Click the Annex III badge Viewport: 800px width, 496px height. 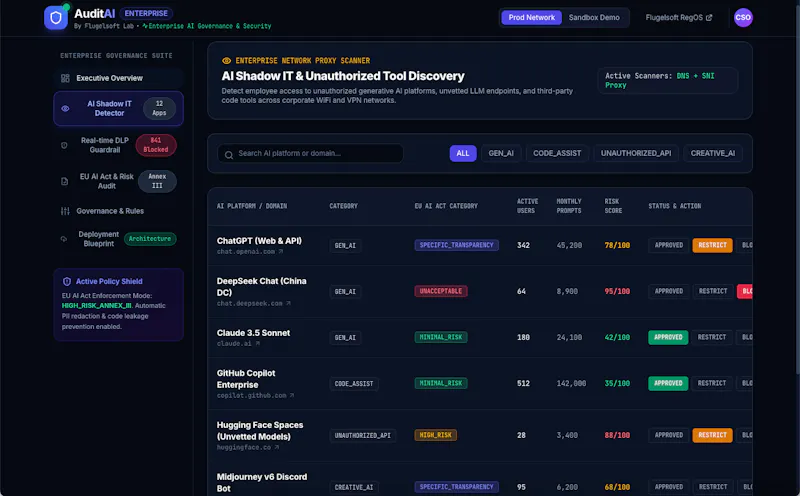(x=157, y=181)
